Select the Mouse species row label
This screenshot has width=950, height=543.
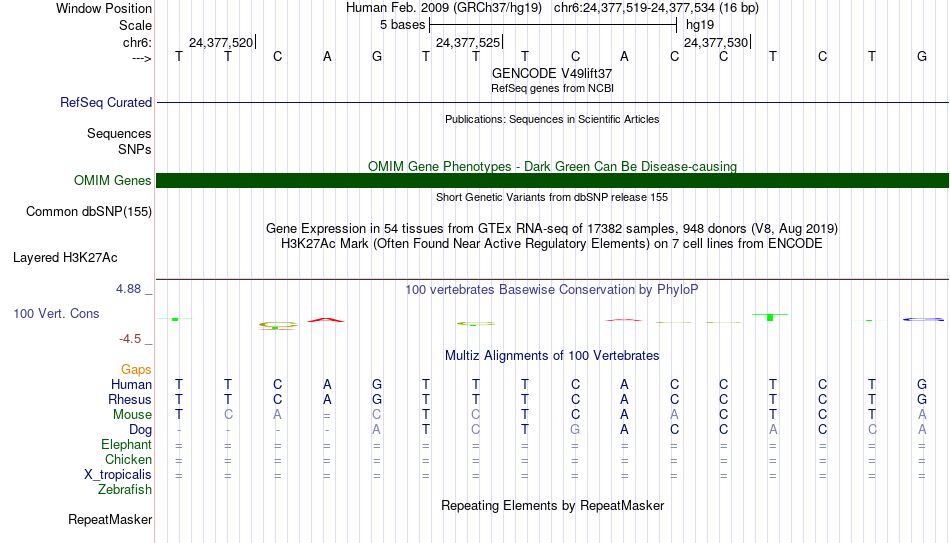[x=132, y=415]
